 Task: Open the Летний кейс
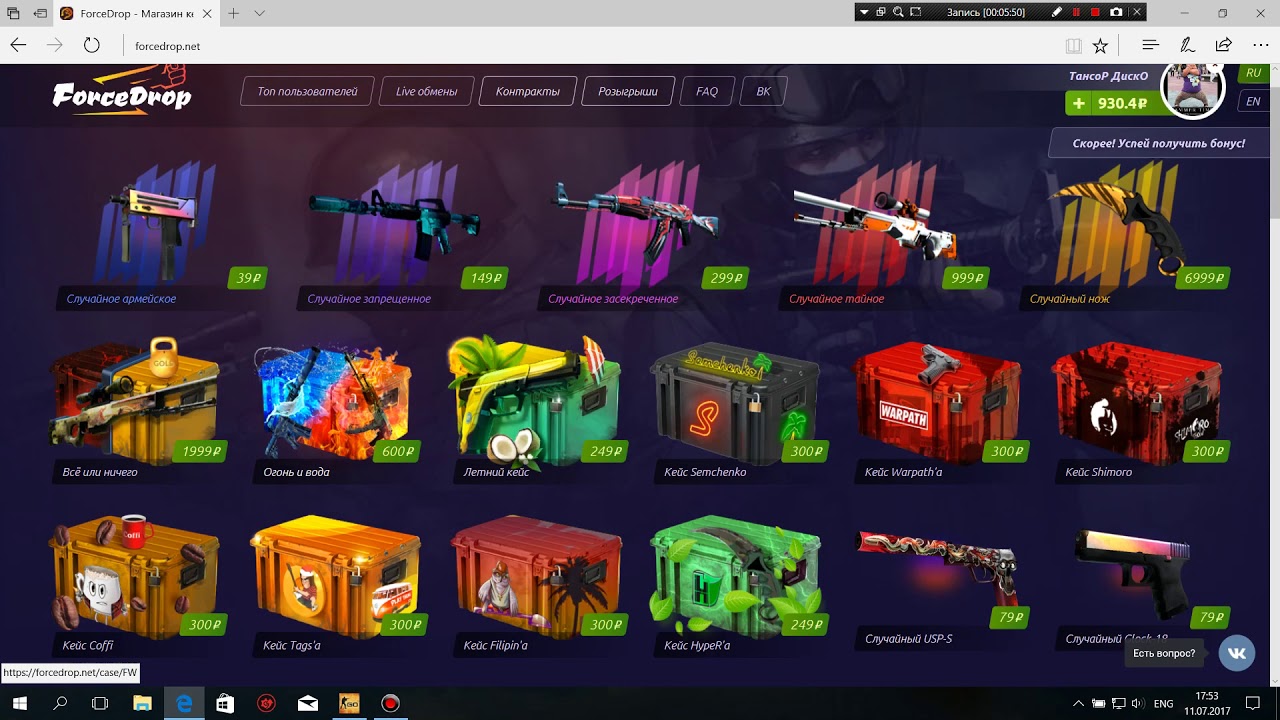click(538, 410)
